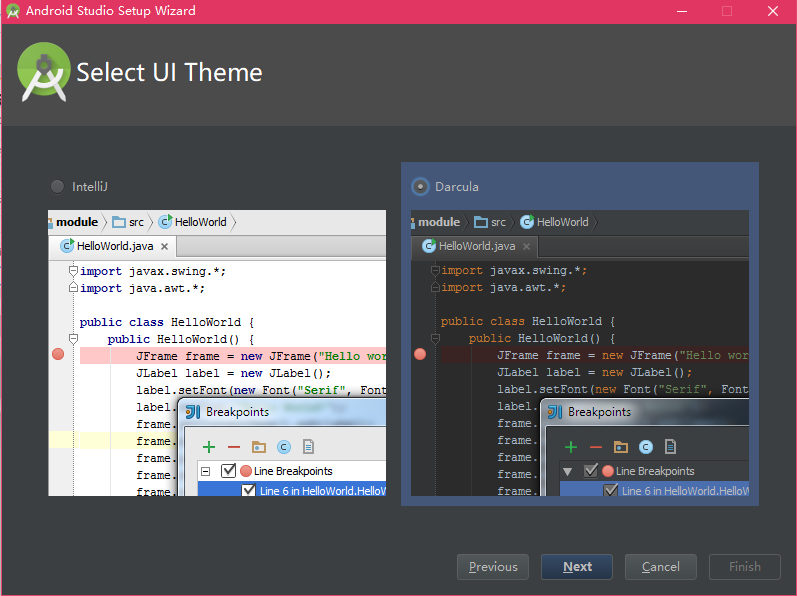The image size is (797, 596).
Task: Click green add breakpoint plus in Darcula preview
Action: (x=571, y=447)
